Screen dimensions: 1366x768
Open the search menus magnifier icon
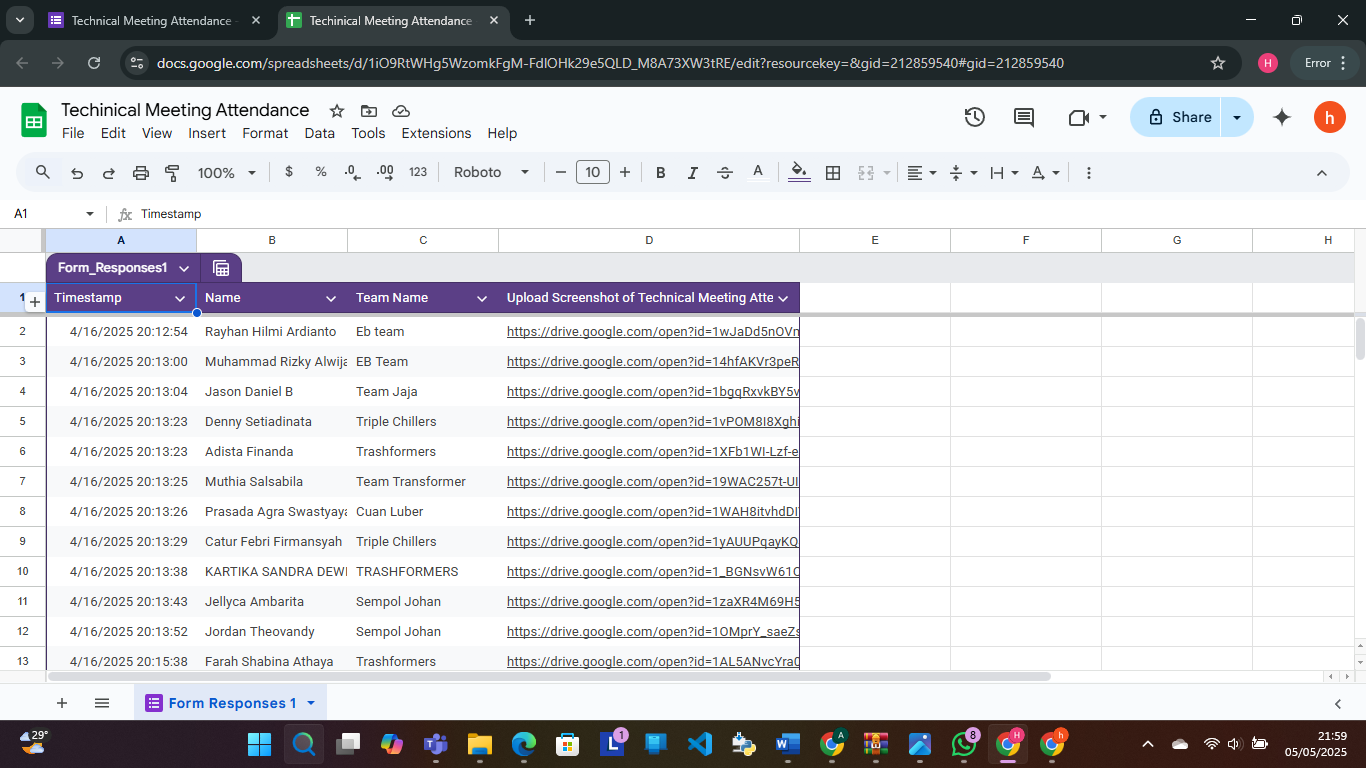(x=43, y=172)
